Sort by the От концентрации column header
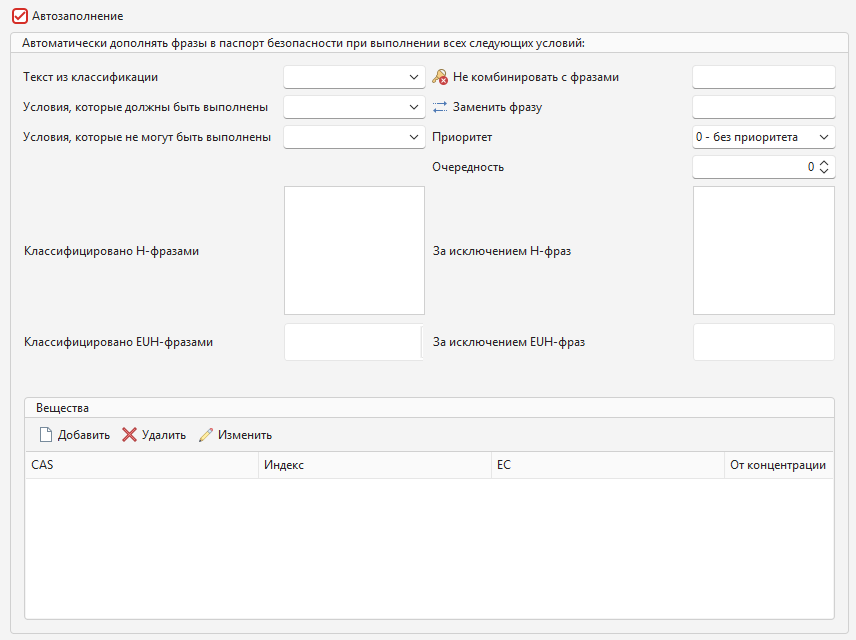Viewport: 856px width, 640px height. click(x=779, y=465)
